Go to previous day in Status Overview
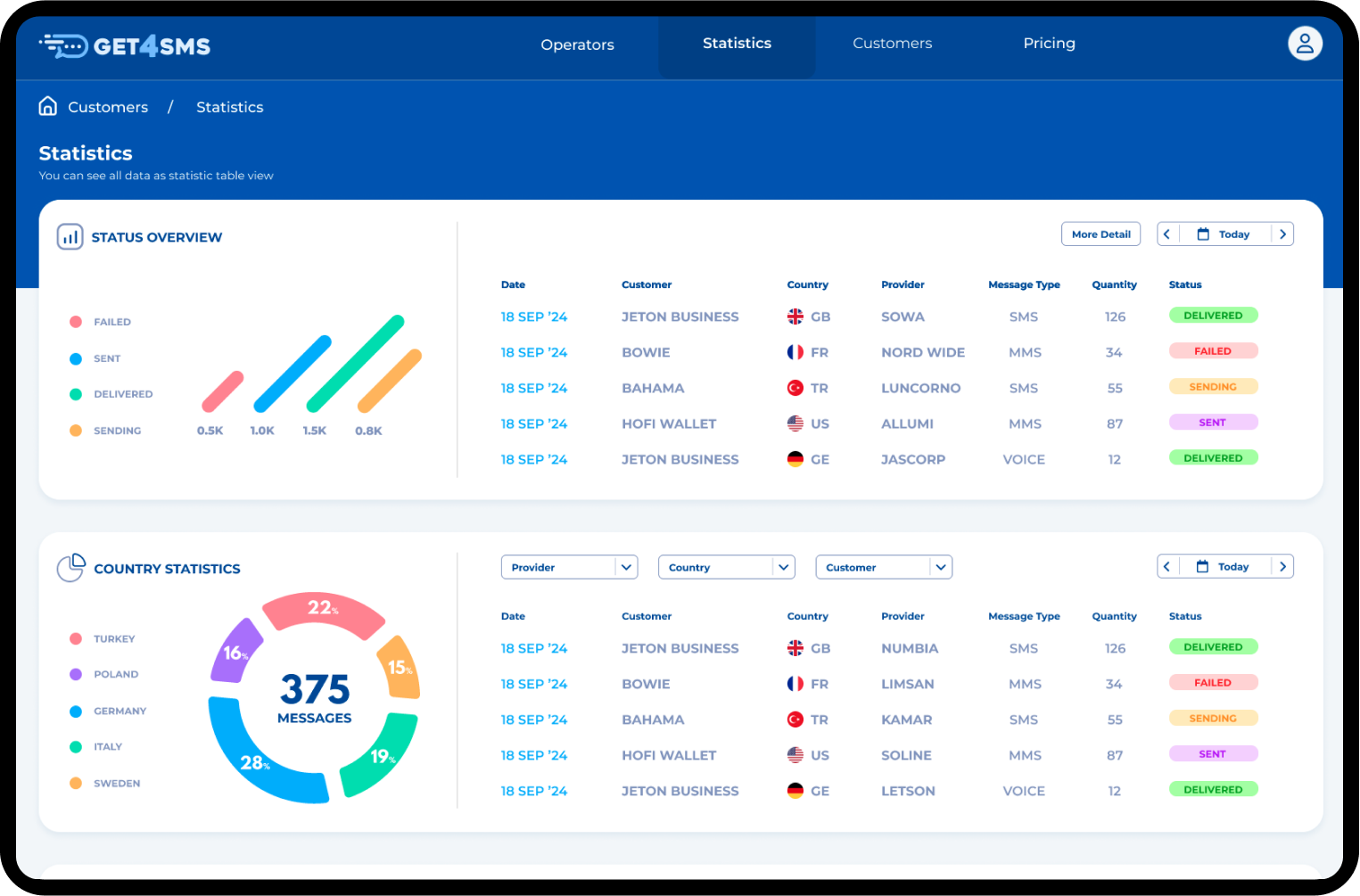1360x896 pixels. point(1166,234)
